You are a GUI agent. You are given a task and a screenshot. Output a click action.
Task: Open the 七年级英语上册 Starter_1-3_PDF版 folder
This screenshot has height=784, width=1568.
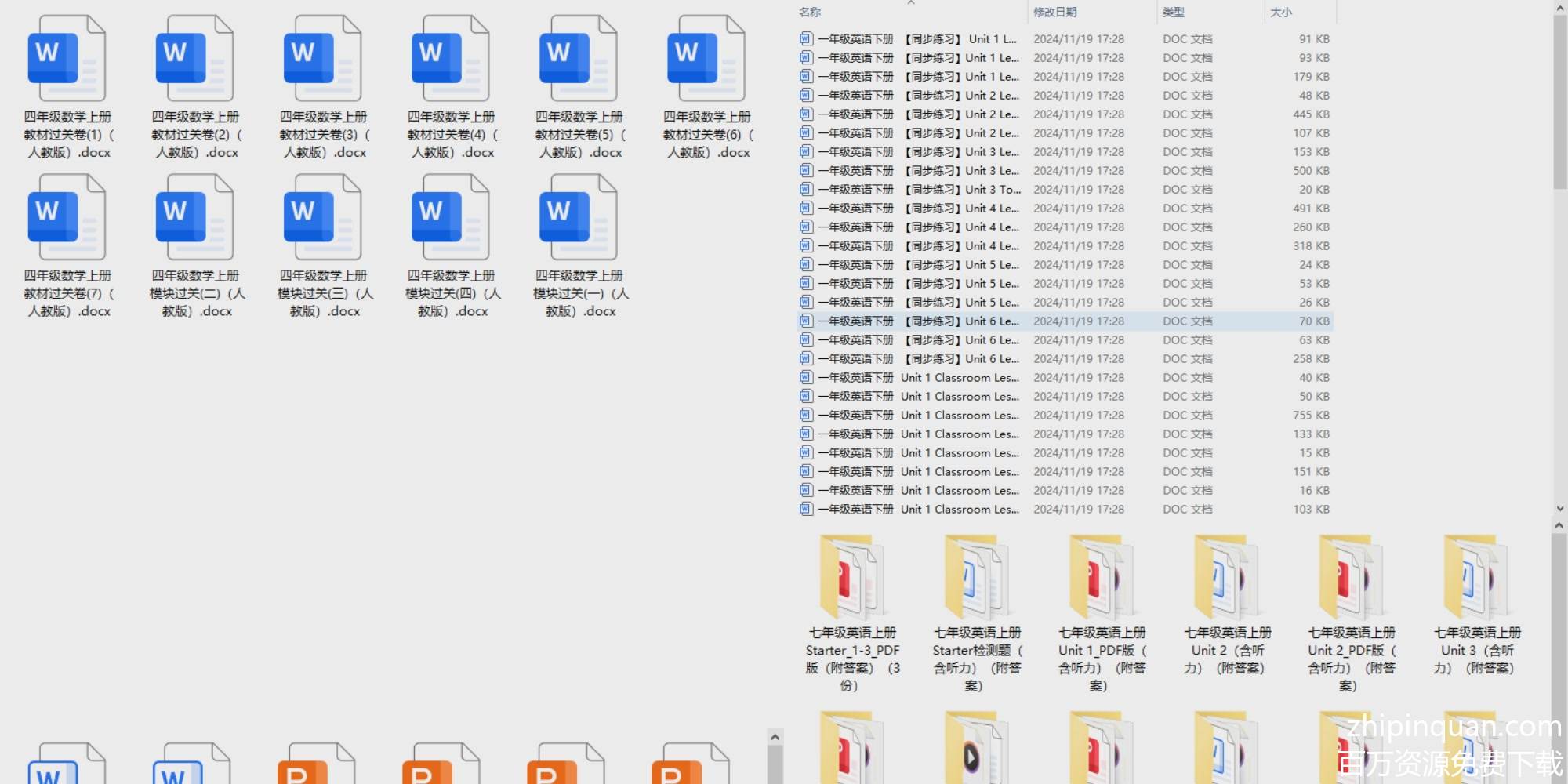click(x=851, y=579)
